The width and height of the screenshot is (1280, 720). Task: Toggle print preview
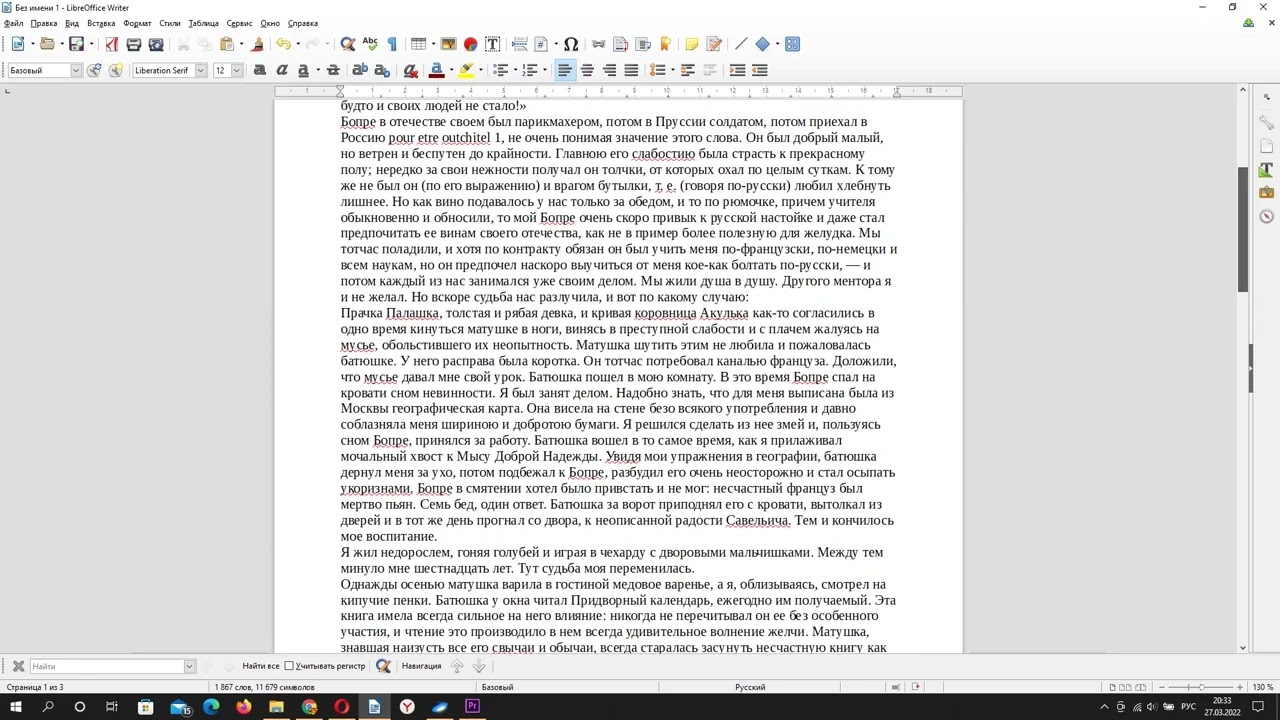point(156,44)
